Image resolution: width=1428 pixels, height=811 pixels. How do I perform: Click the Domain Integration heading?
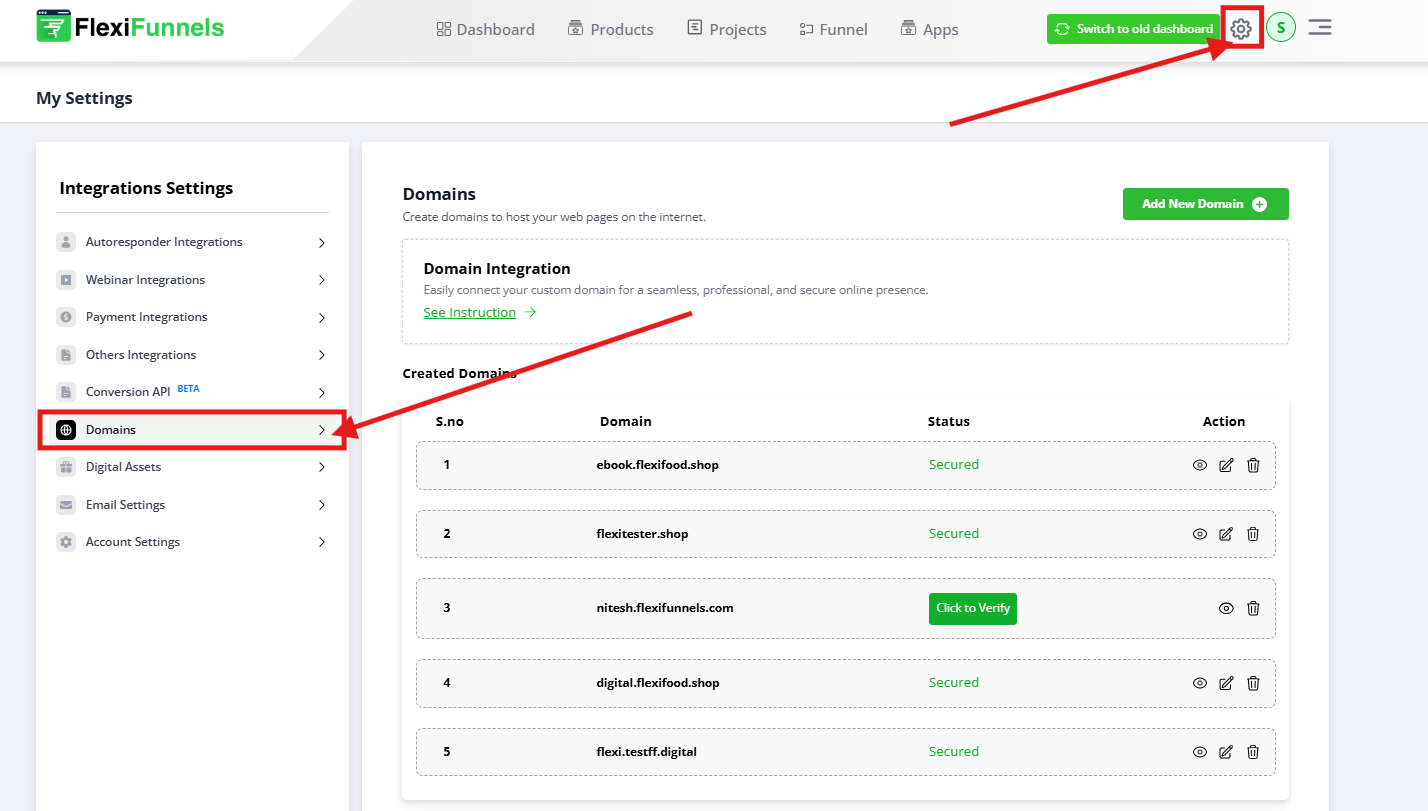click(497, 269)
